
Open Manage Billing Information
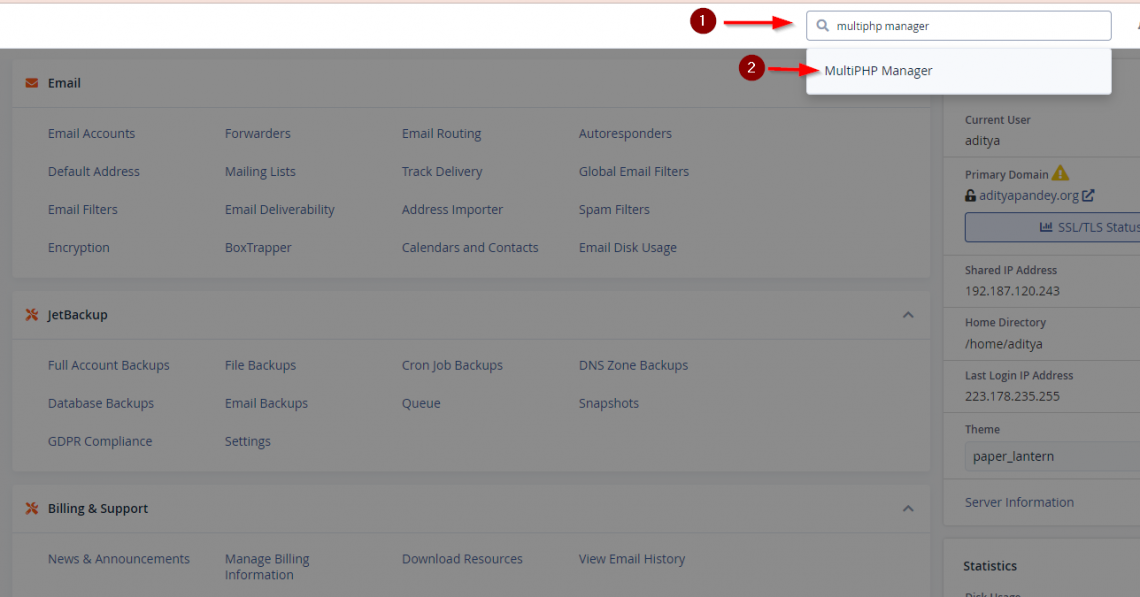click(267, 566)
